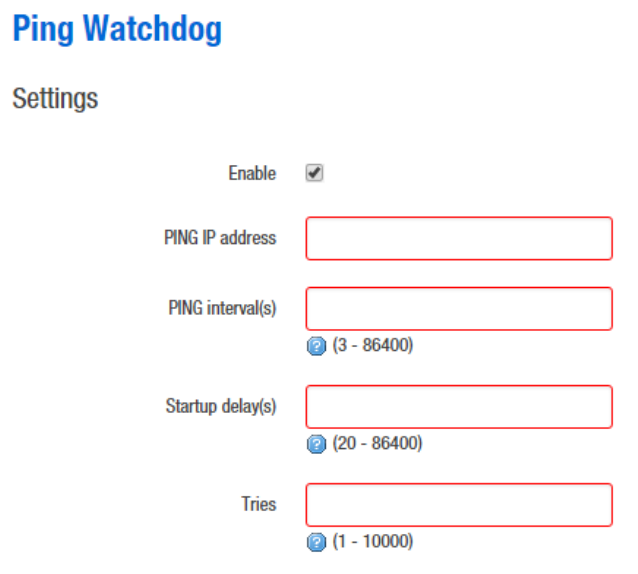Click the help icon below Tries field

317,542
